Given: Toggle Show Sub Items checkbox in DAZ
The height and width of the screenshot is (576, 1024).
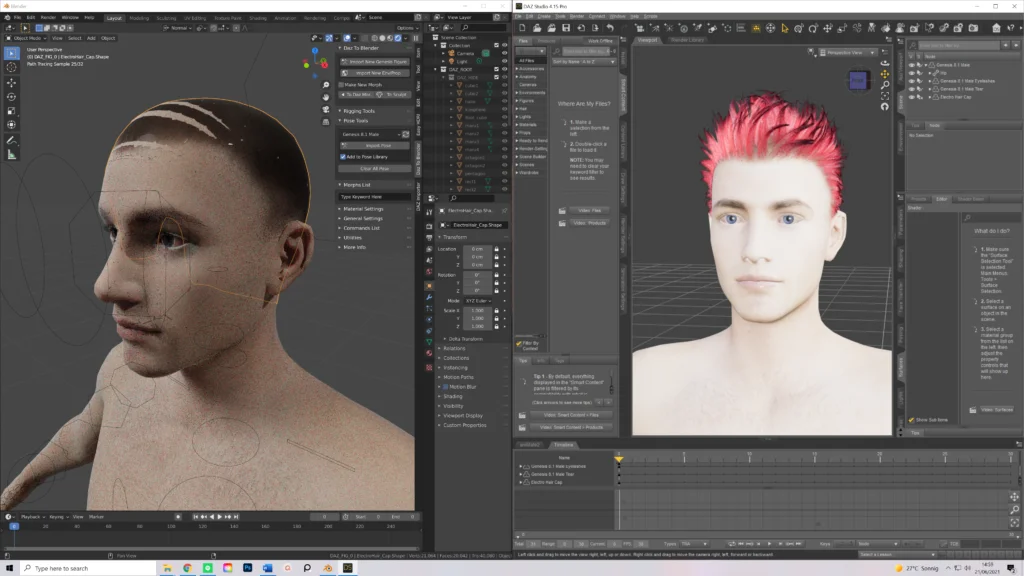Looking at the screenshot, I should 912,420.
